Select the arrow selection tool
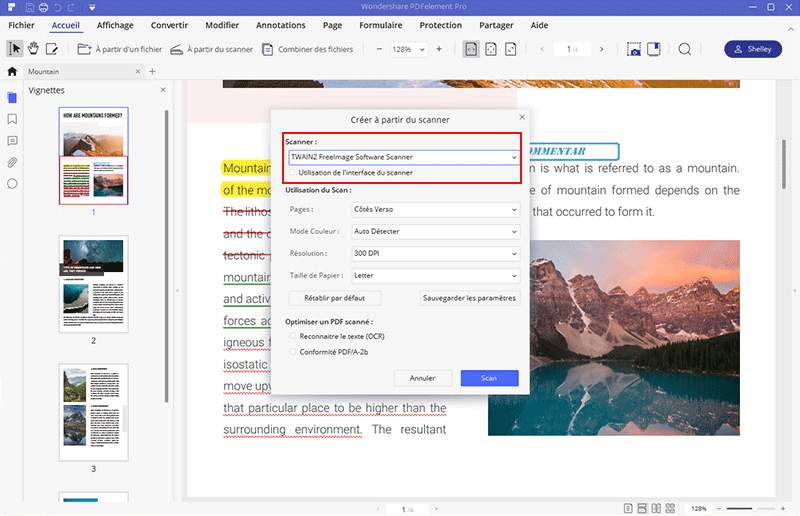Image resolution: width=800 pixels, height=516 pixels. point(15,49)
